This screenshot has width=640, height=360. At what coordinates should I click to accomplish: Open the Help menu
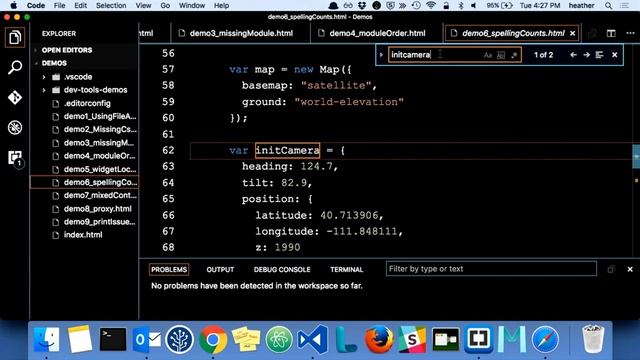(x=221, y=5)
